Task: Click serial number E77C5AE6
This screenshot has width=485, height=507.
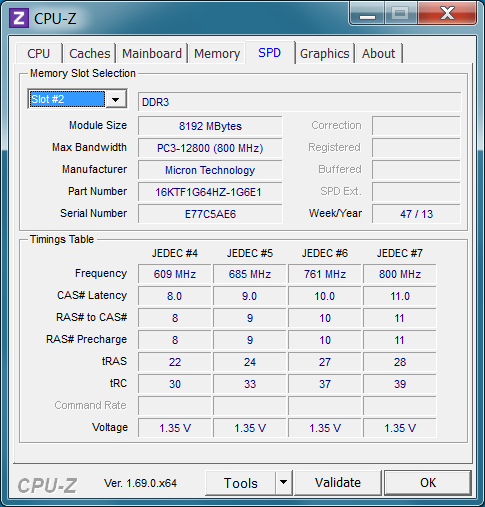Action: 210,214
